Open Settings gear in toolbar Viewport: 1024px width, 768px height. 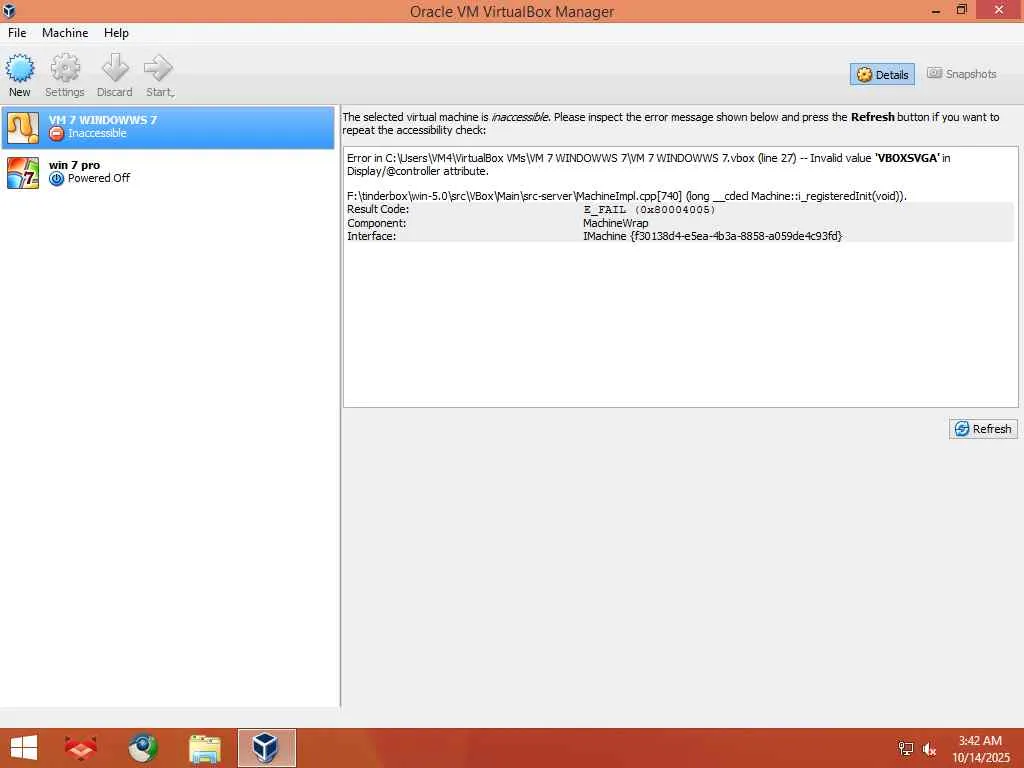tap(65, 68)
